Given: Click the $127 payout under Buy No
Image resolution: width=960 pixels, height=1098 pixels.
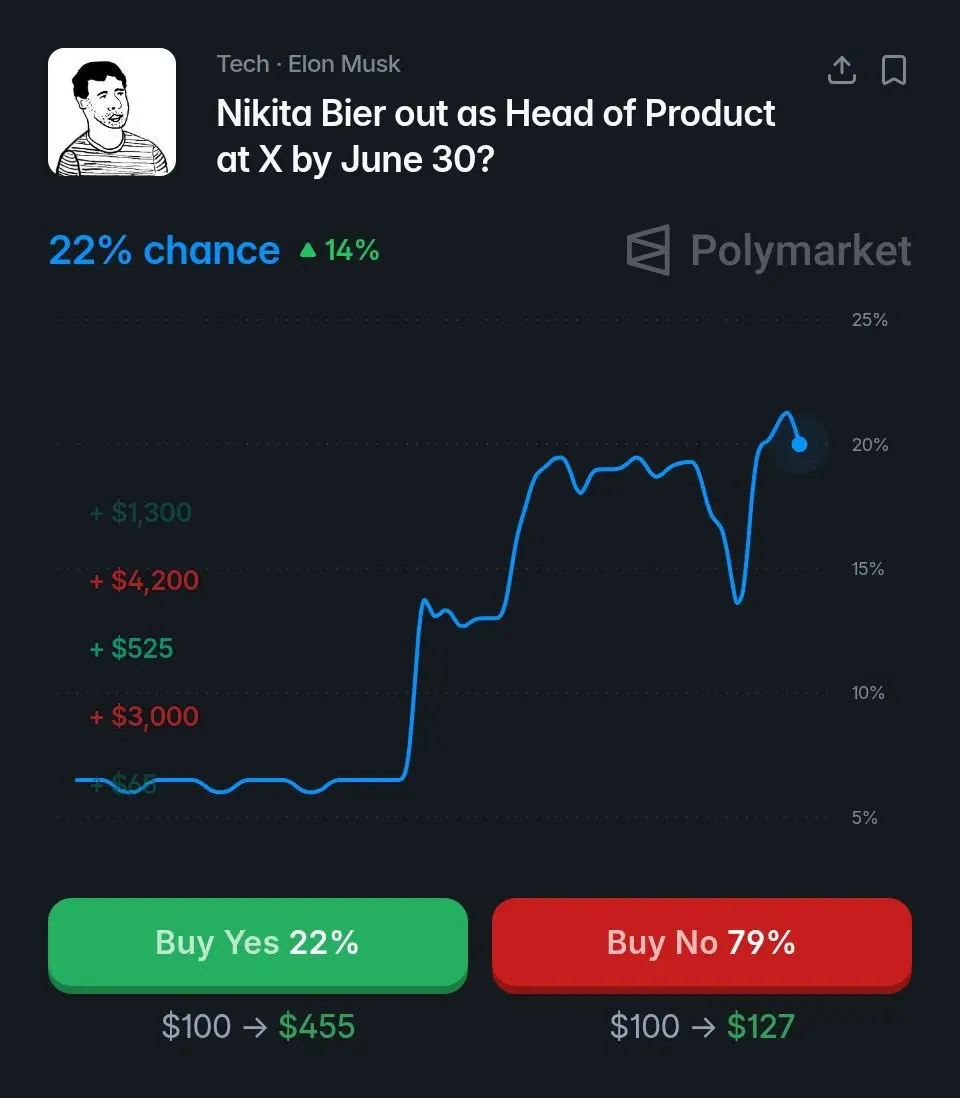Looking at the screenshot, I should tap(760, 1027).
